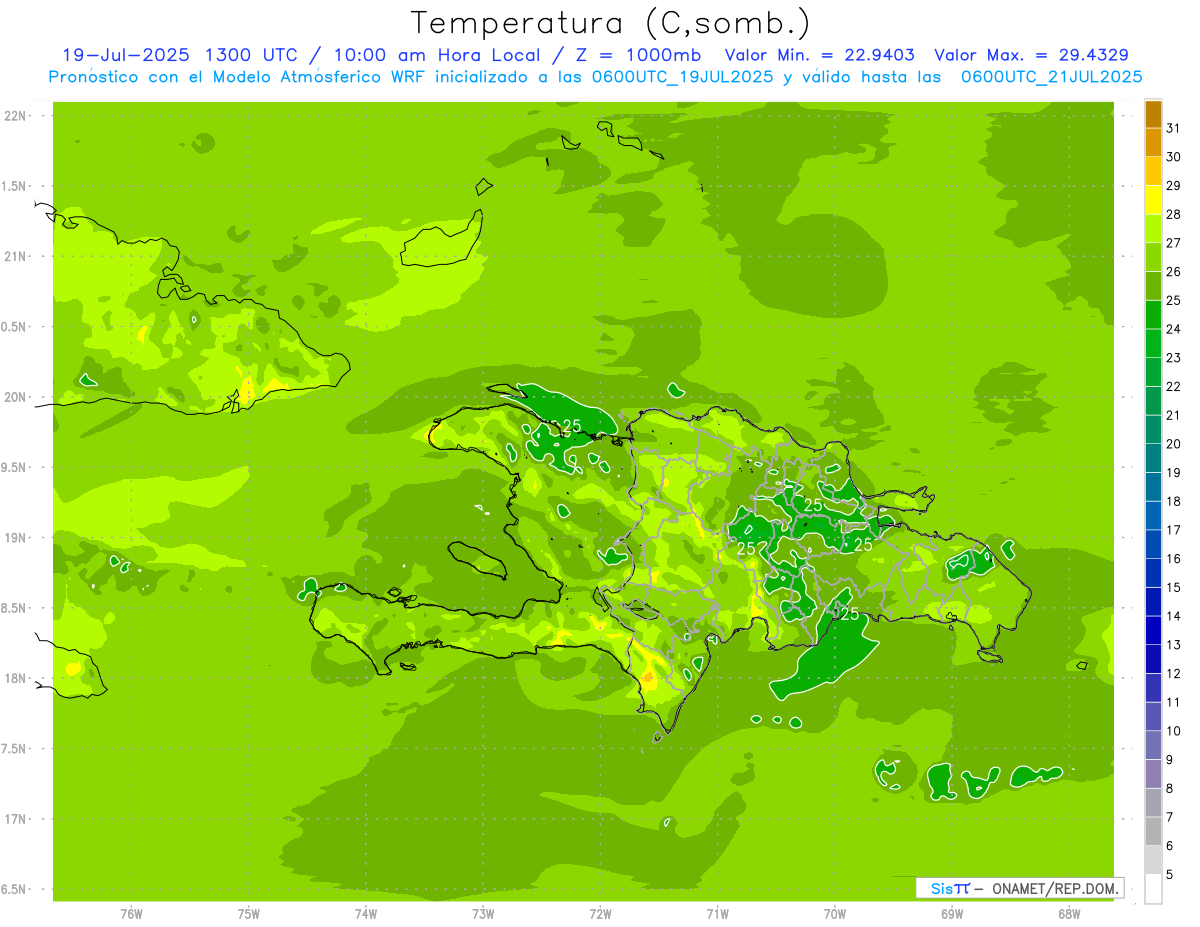Image resolution: width=1200 pixels, height=927 pixels.
Task: Click the "19N" latitude axis label
Action: 14,538
